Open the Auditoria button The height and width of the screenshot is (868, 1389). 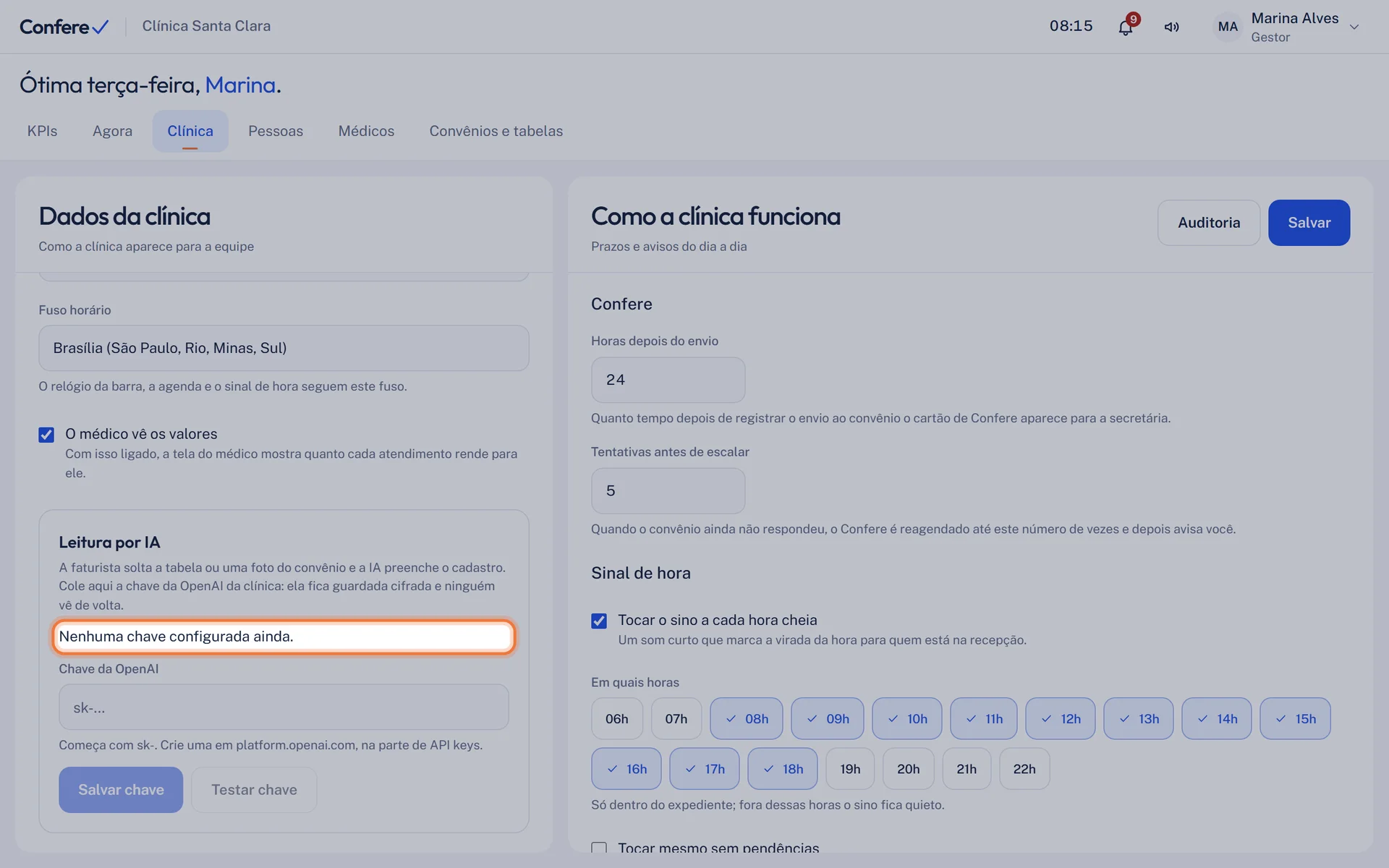point(1209,223)
